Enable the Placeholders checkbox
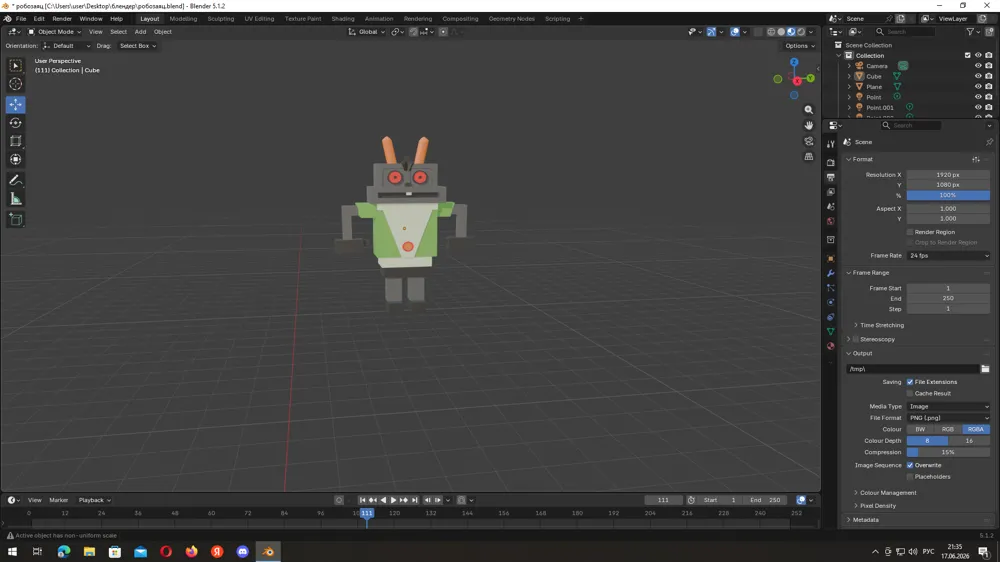Screen dimensions: 1000x562 tap(910, 477)
